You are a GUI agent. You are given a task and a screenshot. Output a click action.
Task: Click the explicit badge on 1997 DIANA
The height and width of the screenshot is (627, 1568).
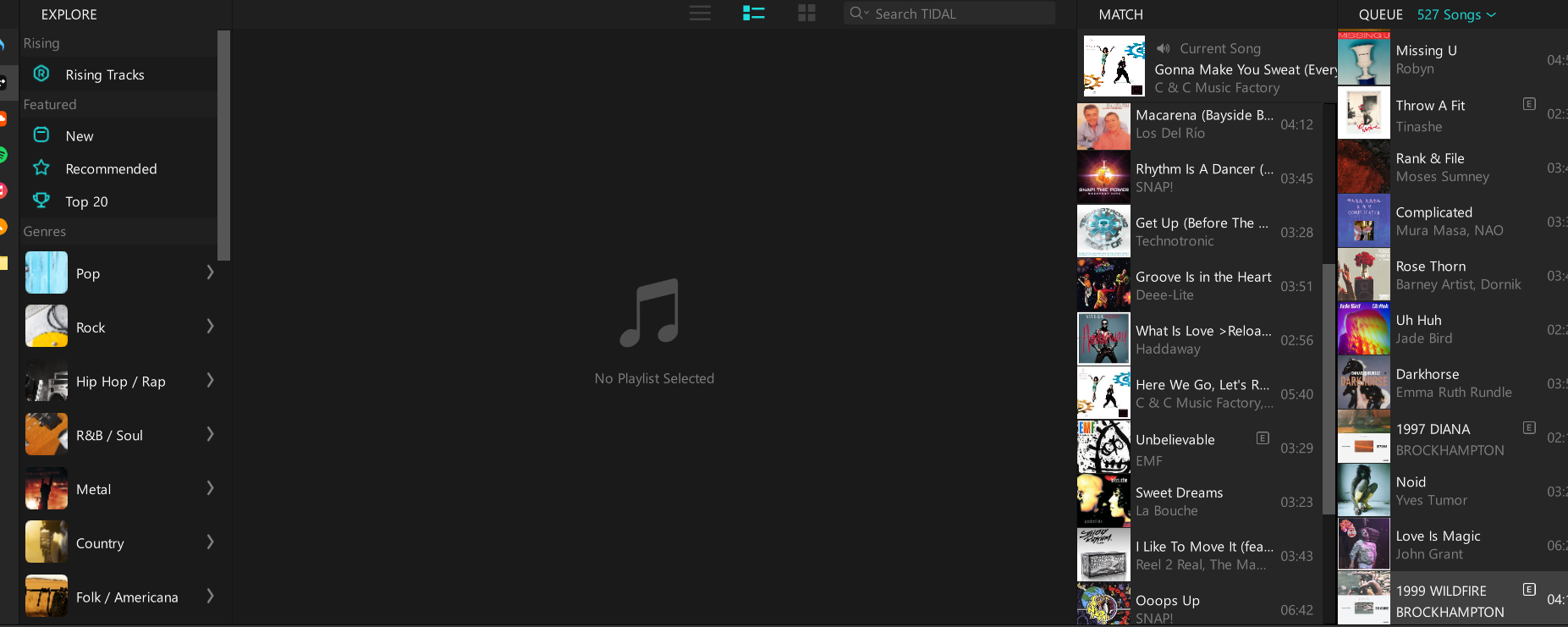[1529, 427]
